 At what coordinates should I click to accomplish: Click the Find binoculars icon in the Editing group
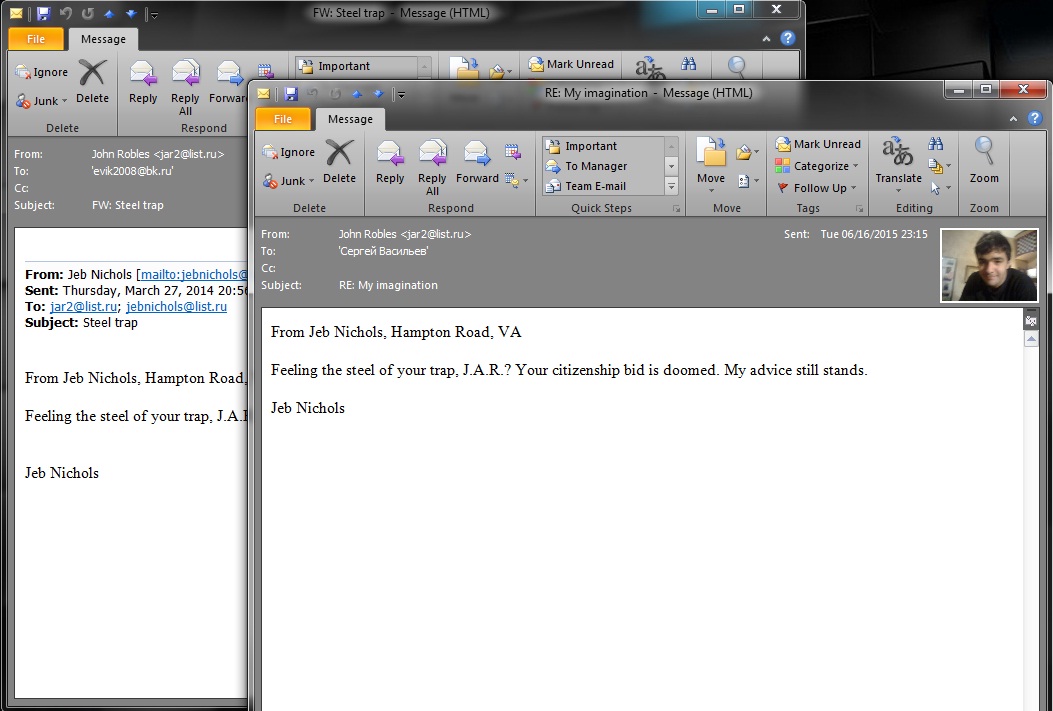(x=936, y=144)
